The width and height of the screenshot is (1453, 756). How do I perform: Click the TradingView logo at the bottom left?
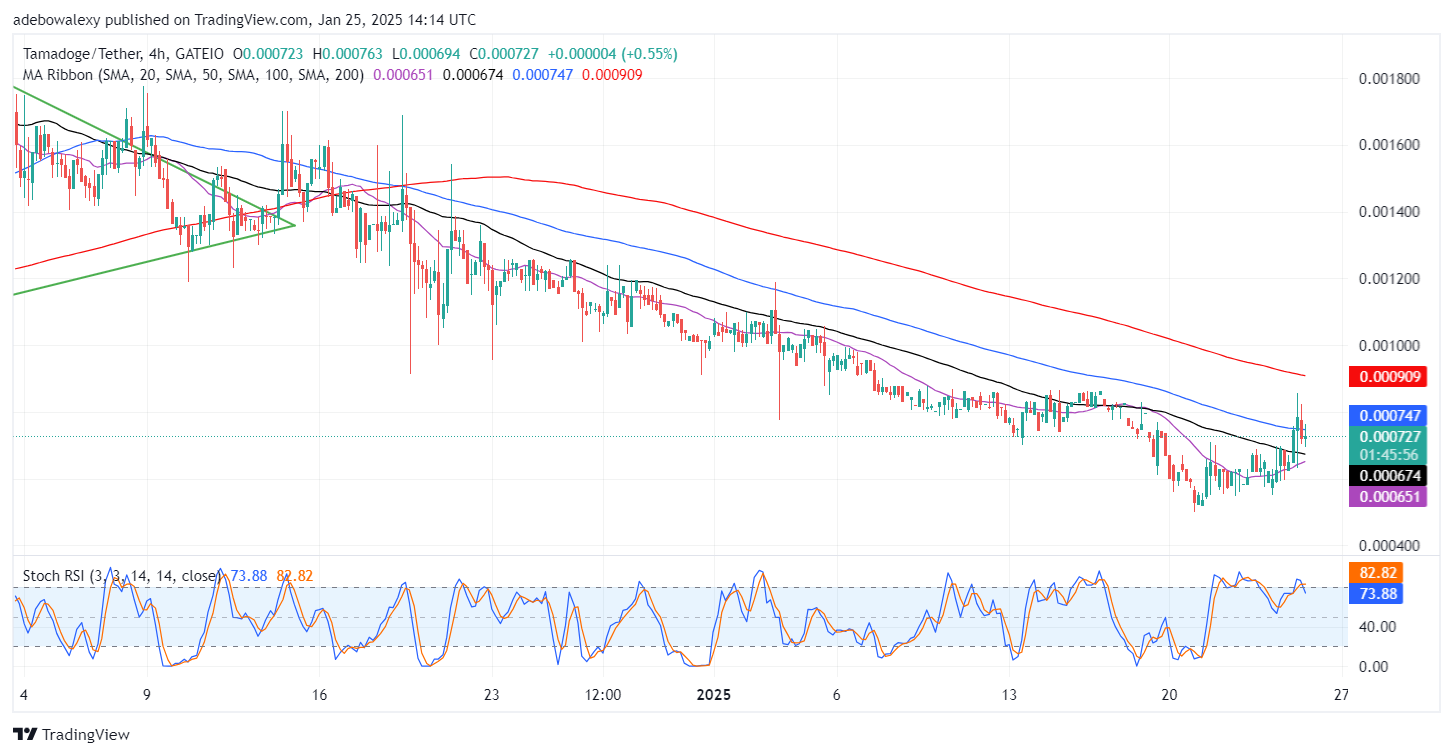tap(71, 735)
